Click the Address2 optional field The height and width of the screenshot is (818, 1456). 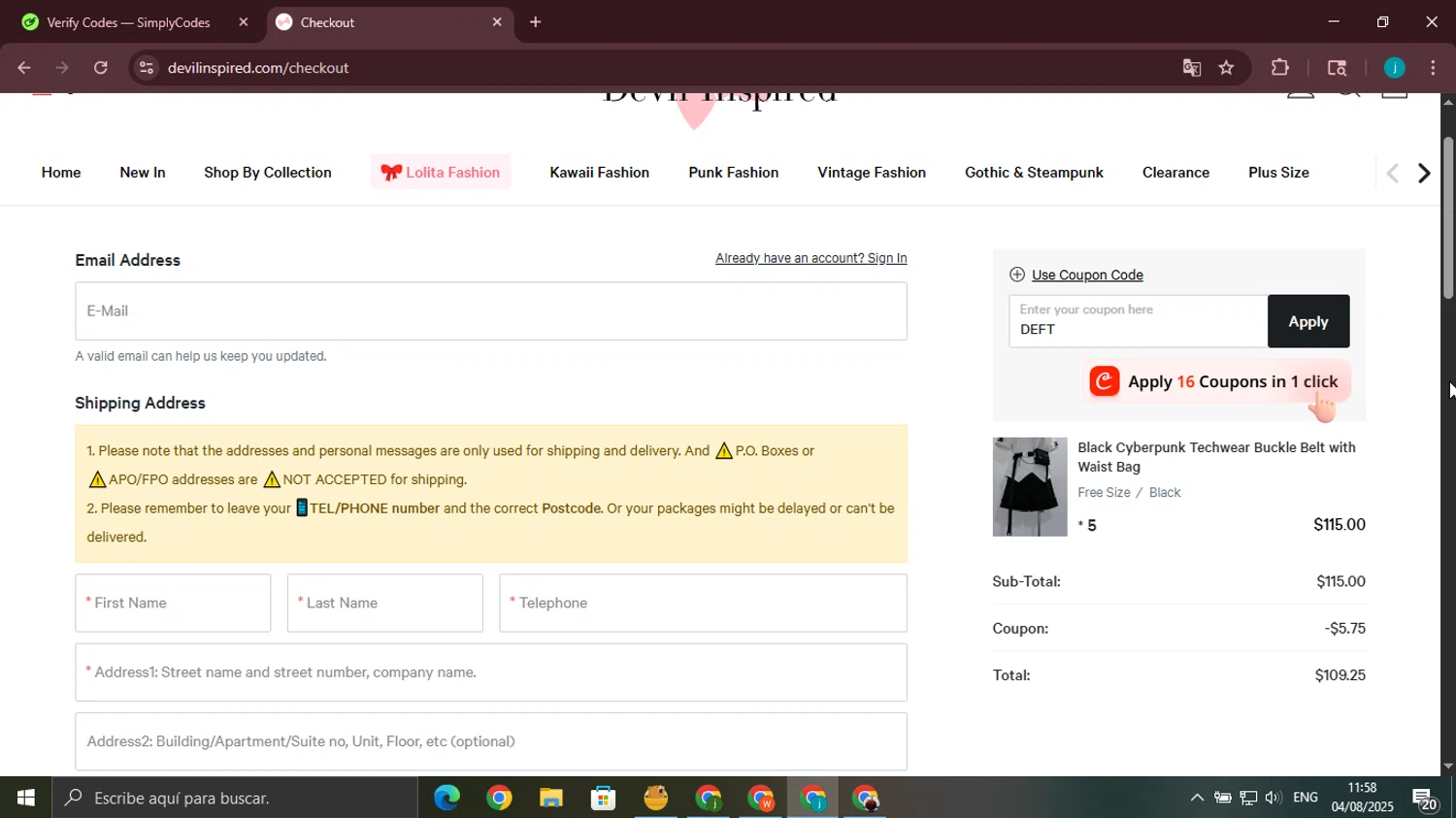pyautogui.click(x=491, y=742)
